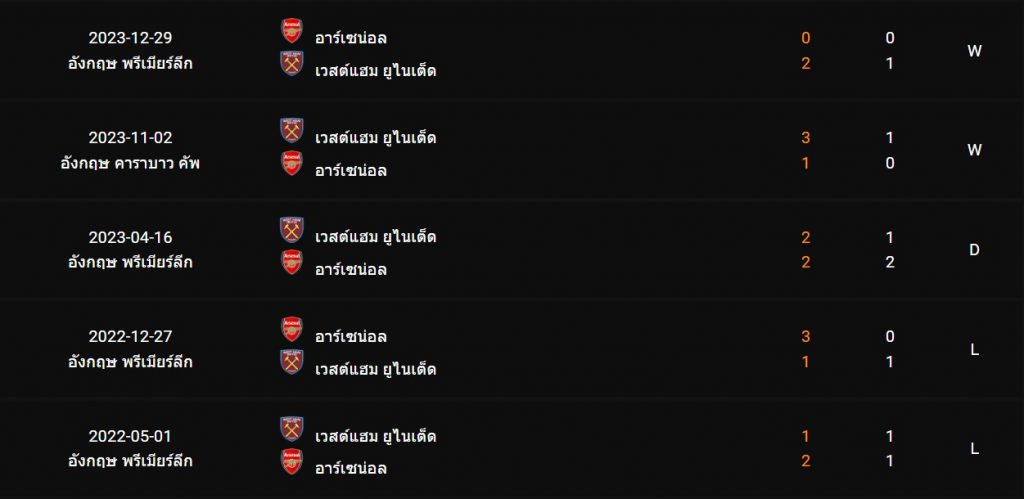The width and height of the screenshot is (1024, 499).
Task: Click West Ham crest in 2023-12-29 match
Action: [292, 63]
